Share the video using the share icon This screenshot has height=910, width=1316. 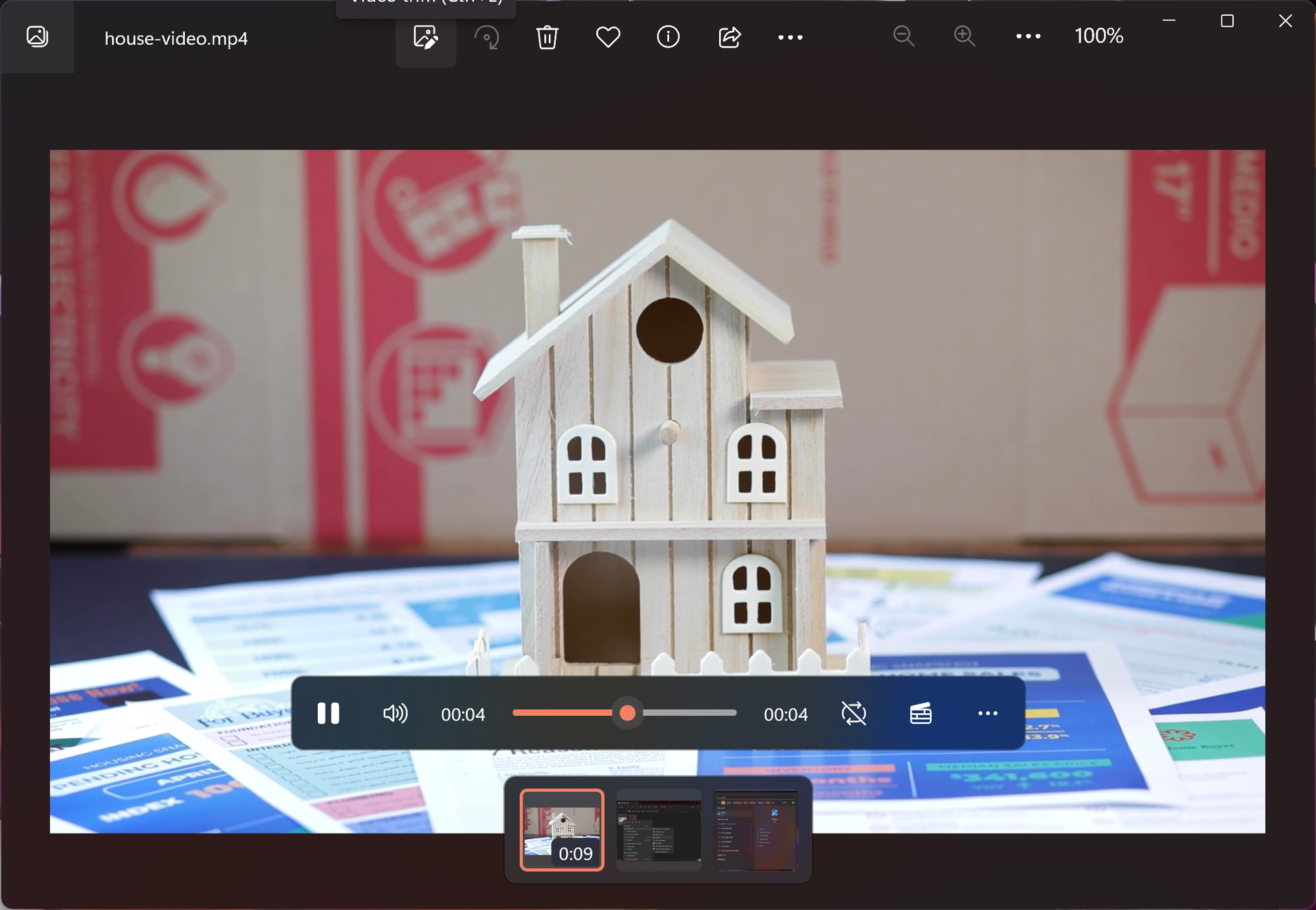[729, 37]
